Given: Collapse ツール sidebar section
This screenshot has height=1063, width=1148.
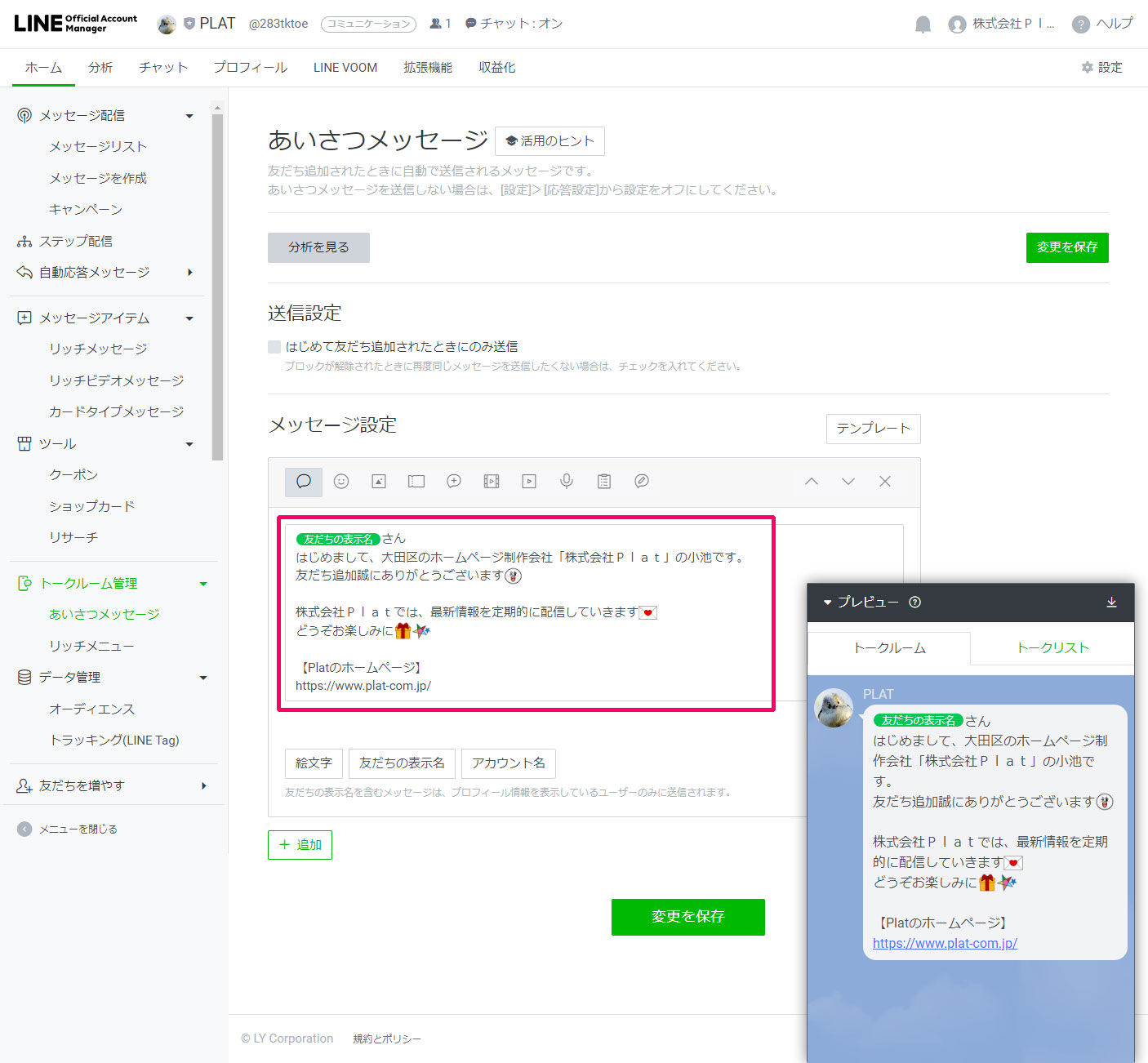Looking at the screenshot, I should tap(189, 444).
